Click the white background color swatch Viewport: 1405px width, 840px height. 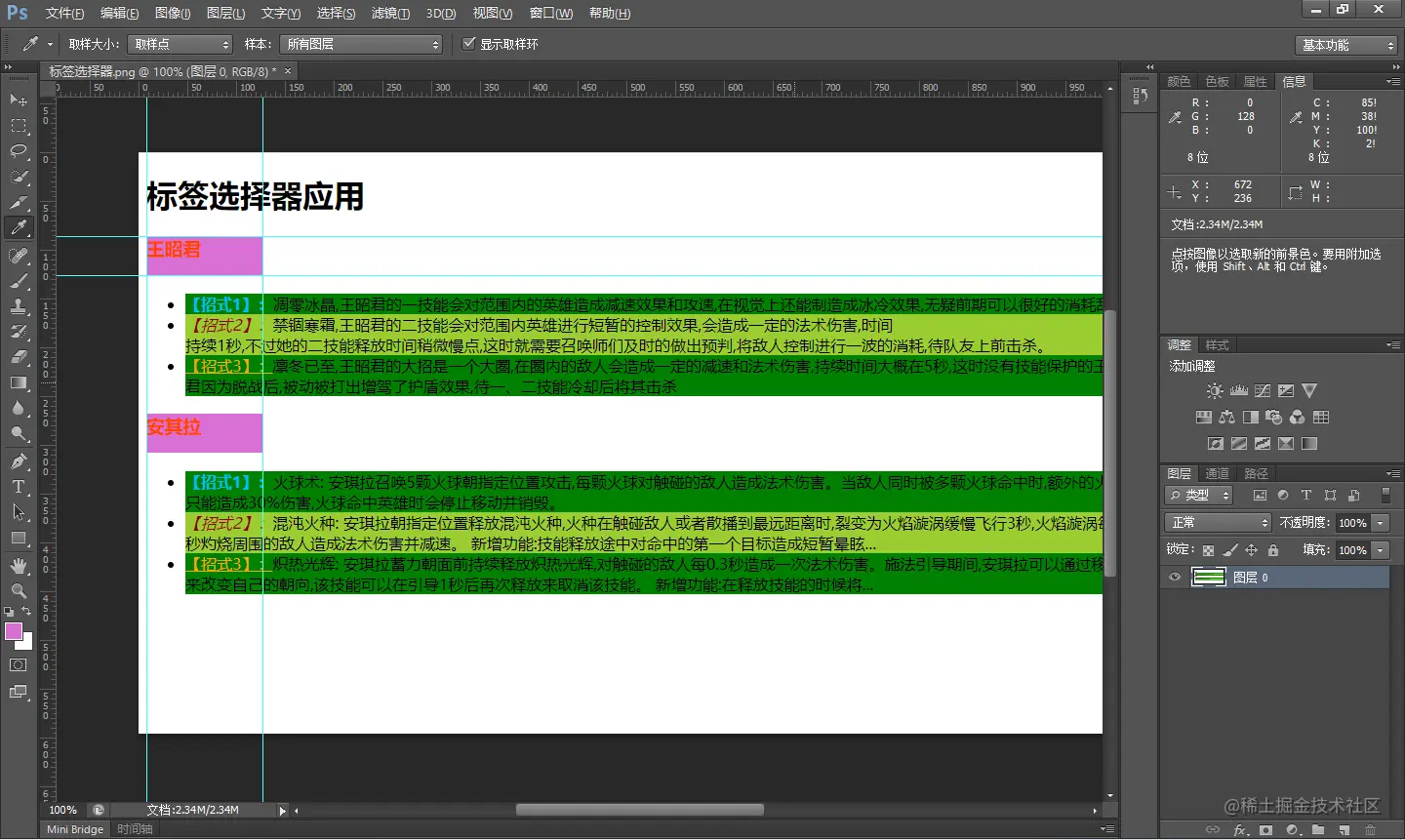pyautogui.click(x=27, y=644)
